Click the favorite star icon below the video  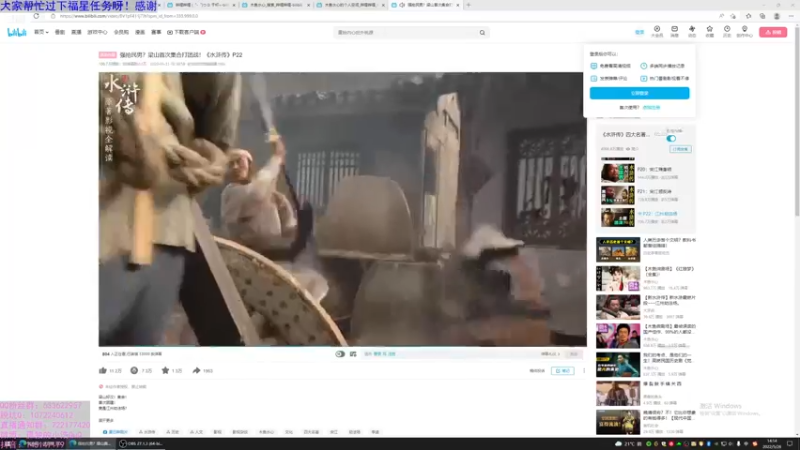(x=165, y=370)
